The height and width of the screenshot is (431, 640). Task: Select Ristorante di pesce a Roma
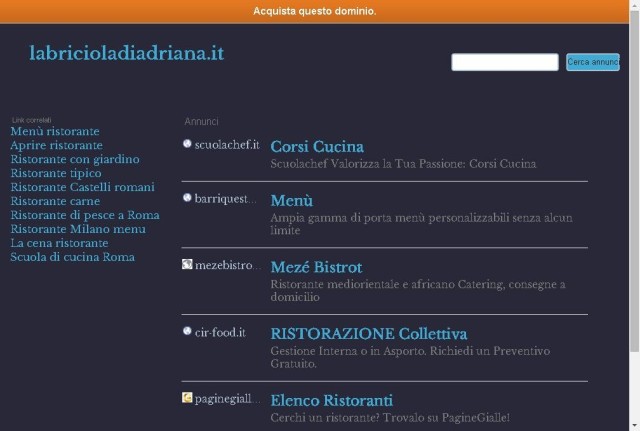click(85, 215)
